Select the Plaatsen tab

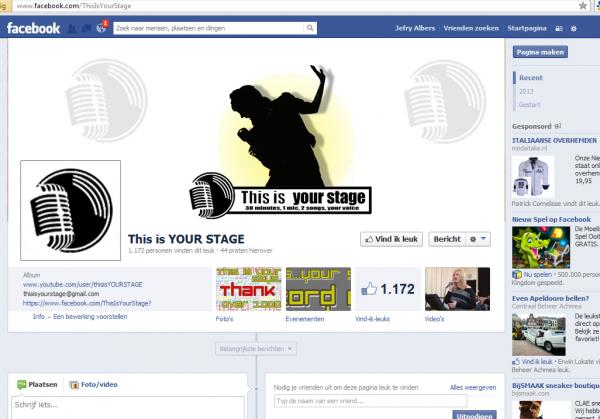38,385
